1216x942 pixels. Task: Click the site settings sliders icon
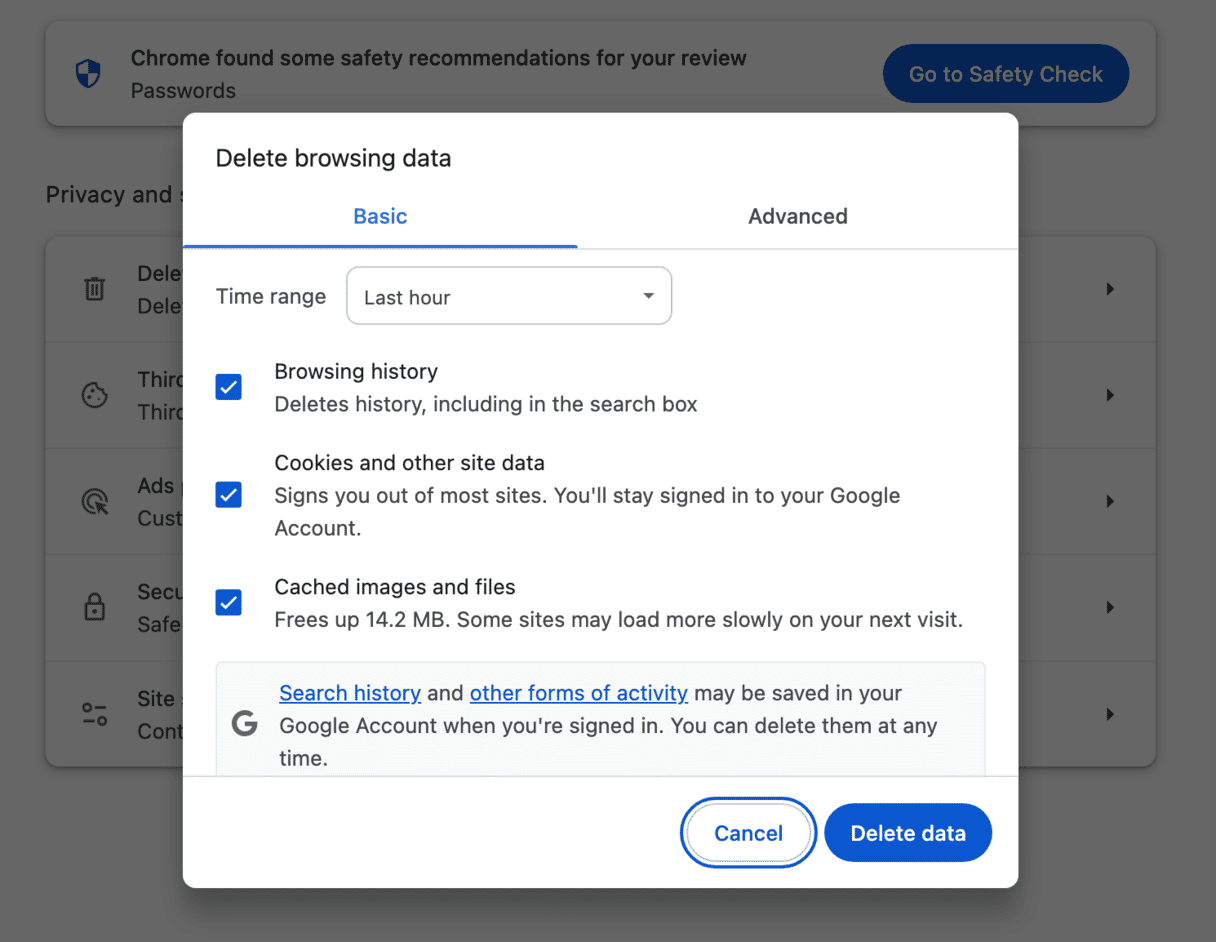[94, 714]
